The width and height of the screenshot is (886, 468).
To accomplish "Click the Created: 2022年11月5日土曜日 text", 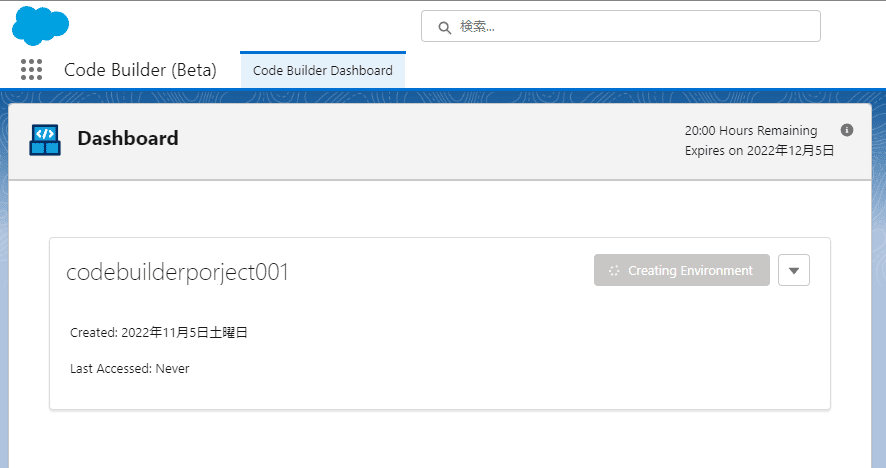I will 159,332.
